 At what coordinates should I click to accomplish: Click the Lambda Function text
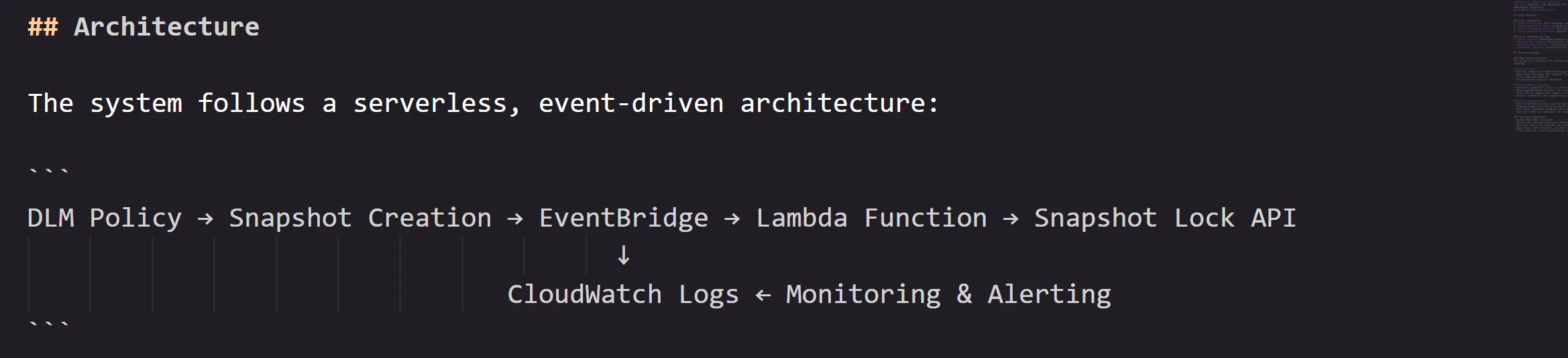pyautogui.click(x=871, y=219)
